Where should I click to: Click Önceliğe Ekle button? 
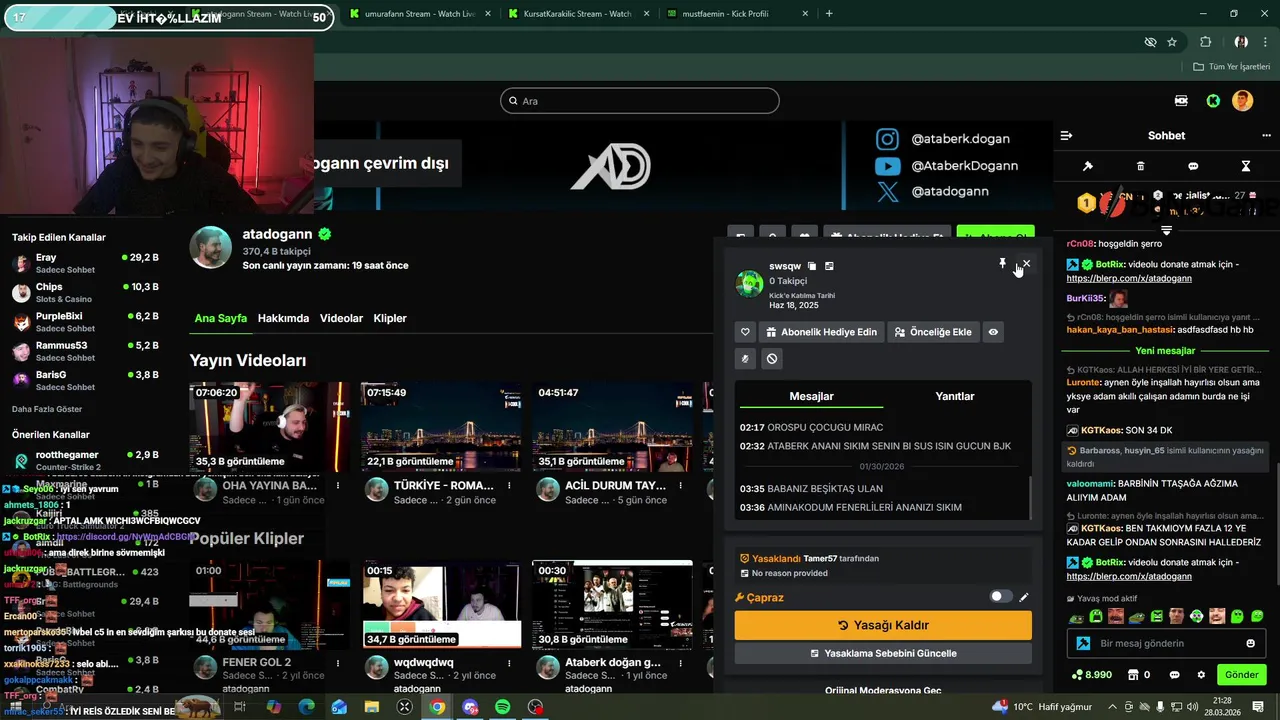(933, 332)
